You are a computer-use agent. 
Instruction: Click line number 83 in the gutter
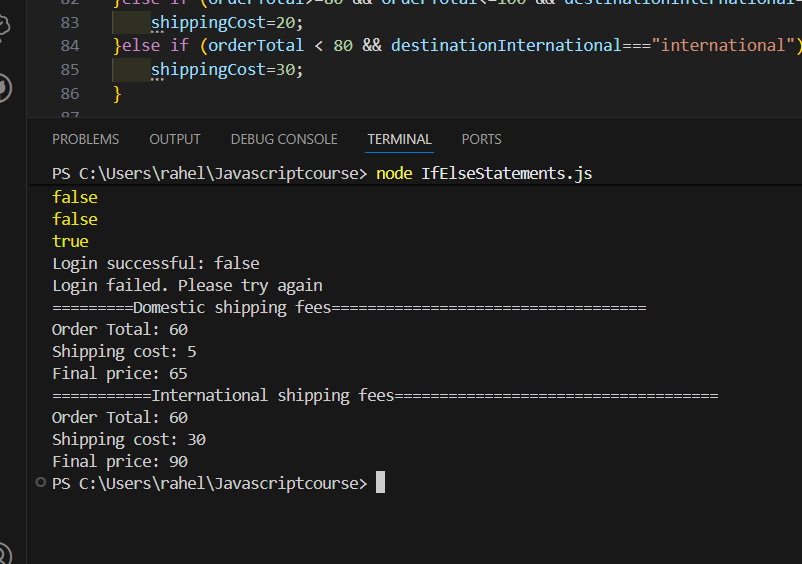[69, 22]
